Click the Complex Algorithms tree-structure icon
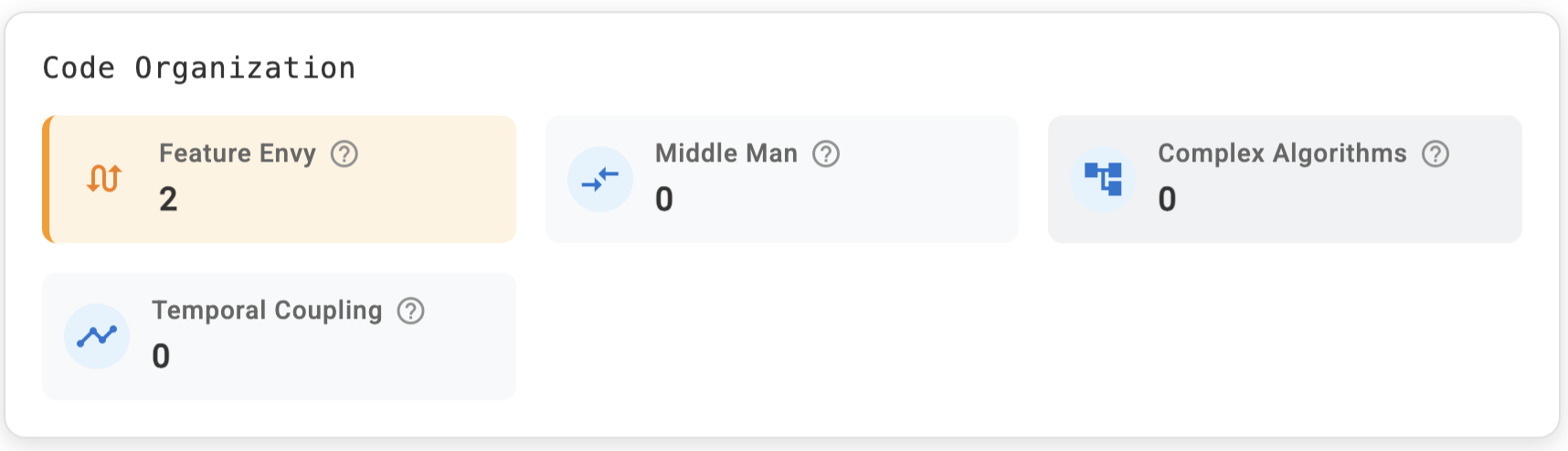The image size is (1568, 451). click(1103, 179)
